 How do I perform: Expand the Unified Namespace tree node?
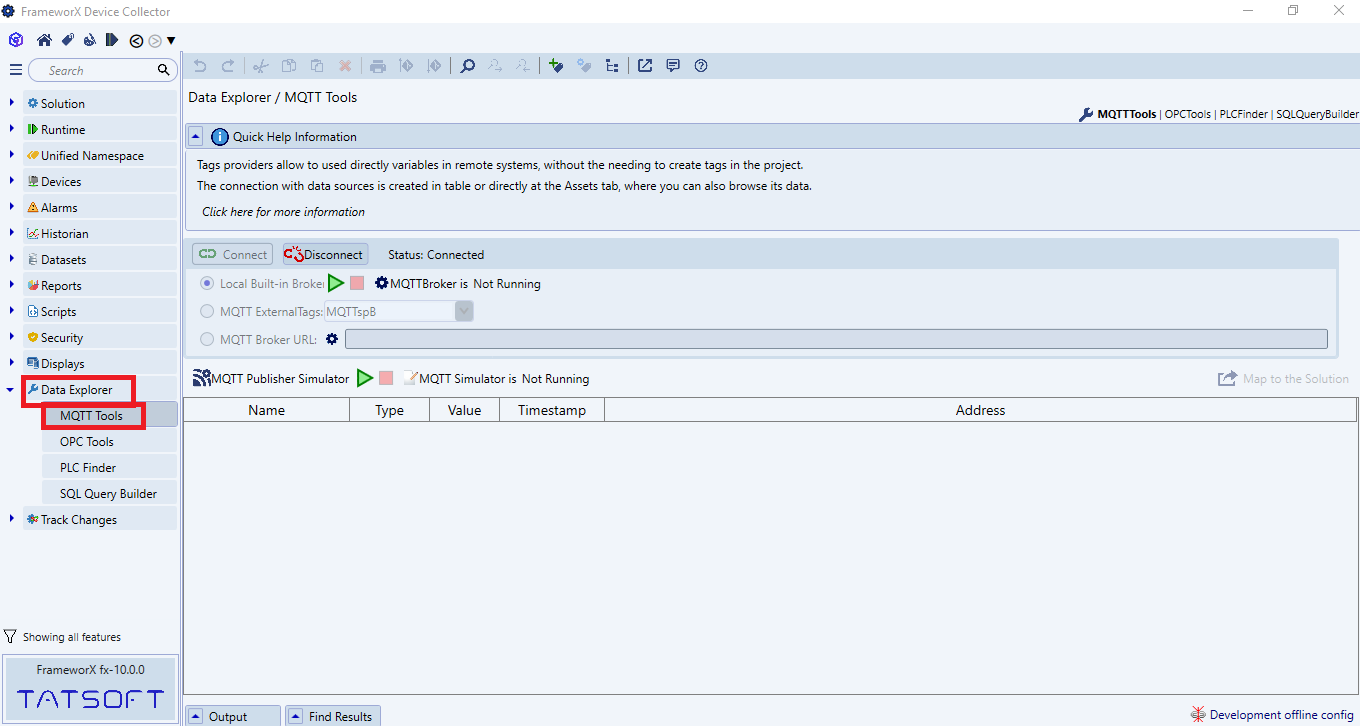pos(11,155)
